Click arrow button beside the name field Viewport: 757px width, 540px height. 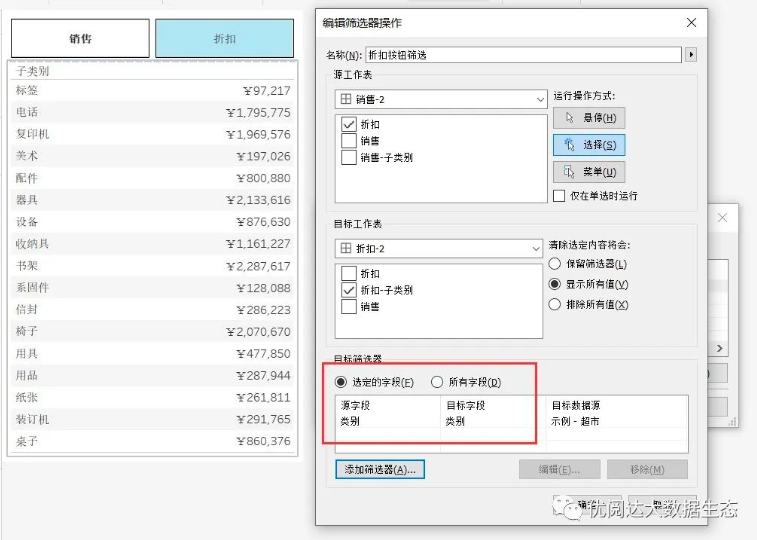(x=691, y=55)
